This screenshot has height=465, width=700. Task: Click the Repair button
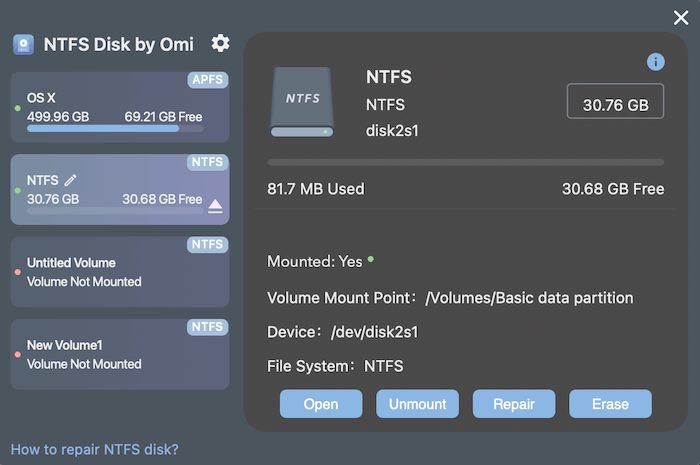pyautogui.click(x=514, y=404)
